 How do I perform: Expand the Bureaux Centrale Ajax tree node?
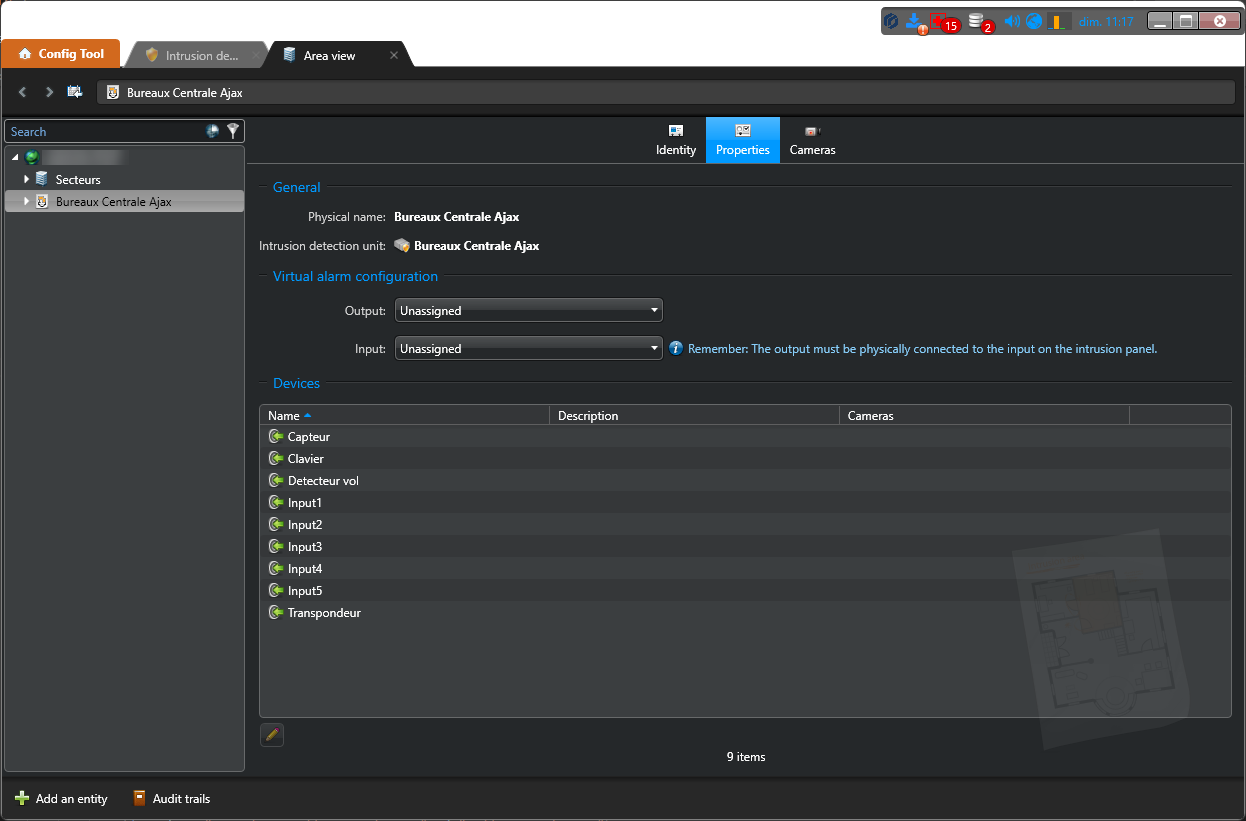tap(27, 201)
